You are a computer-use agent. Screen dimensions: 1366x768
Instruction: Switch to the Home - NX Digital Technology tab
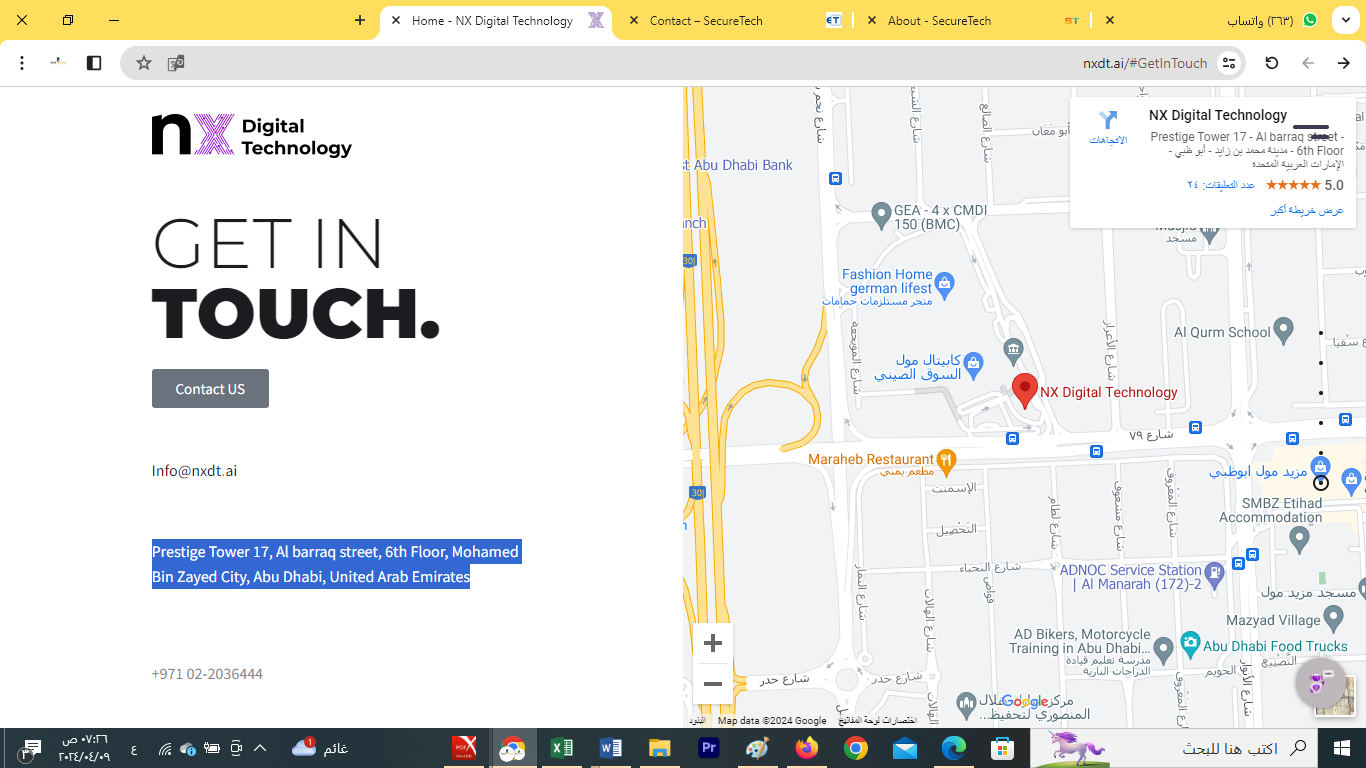pos(496,20)
